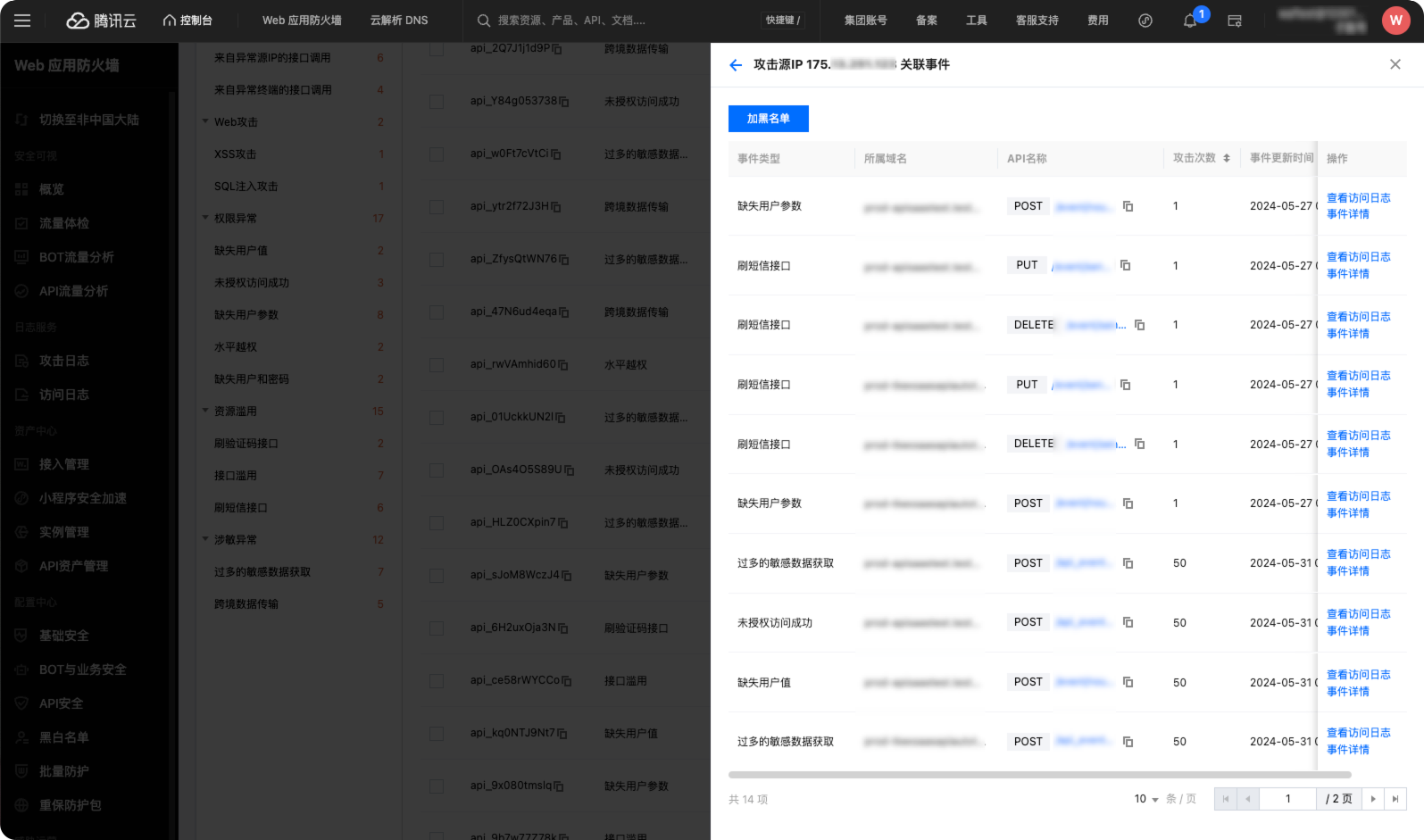This screenshot has width=1424, height=840.
Task: Select SQL注入攻击 in the event tree
Action: pos(246,187)
